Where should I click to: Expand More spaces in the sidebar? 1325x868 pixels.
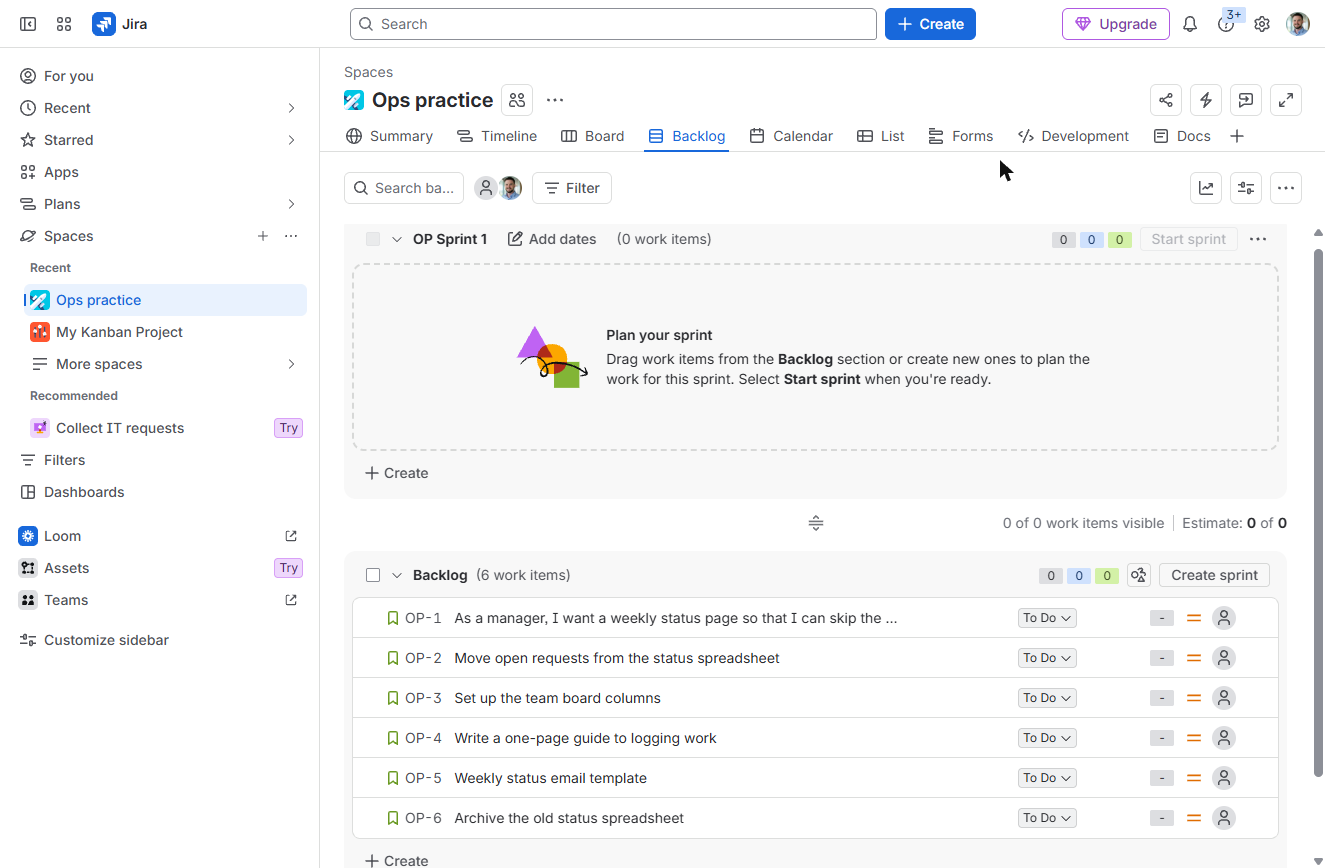166,364
